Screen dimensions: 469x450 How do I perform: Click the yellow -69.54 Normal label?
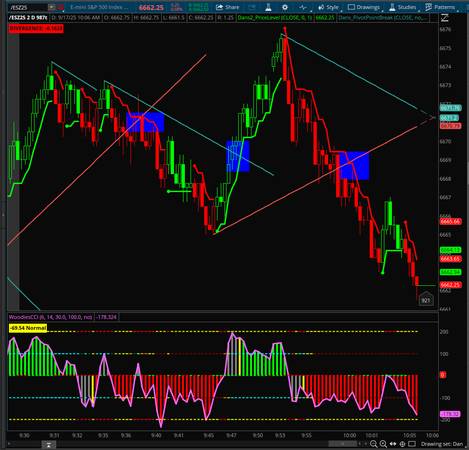[x=28, y=328]
